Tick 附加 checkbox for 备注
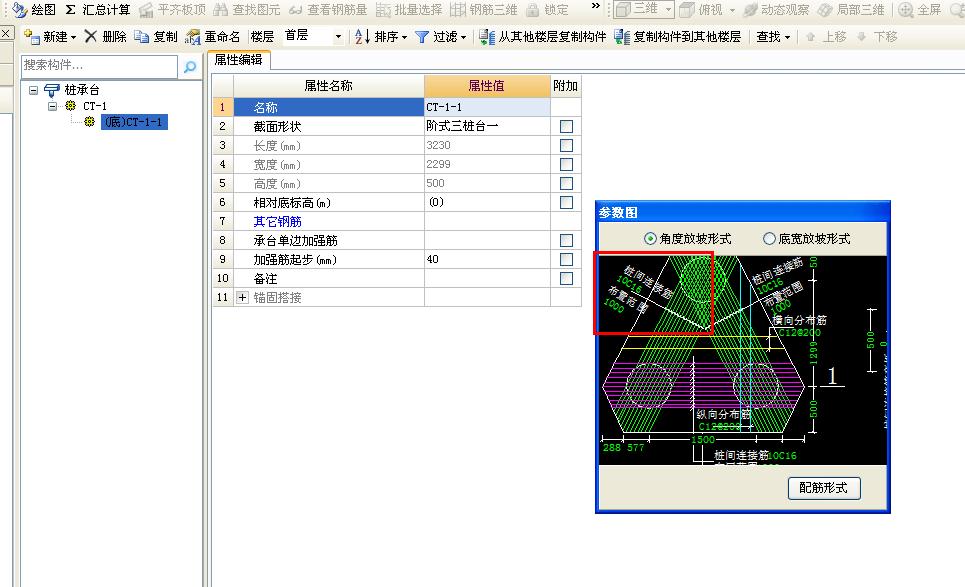Viewport: 965px width, 587px height. 566,279
